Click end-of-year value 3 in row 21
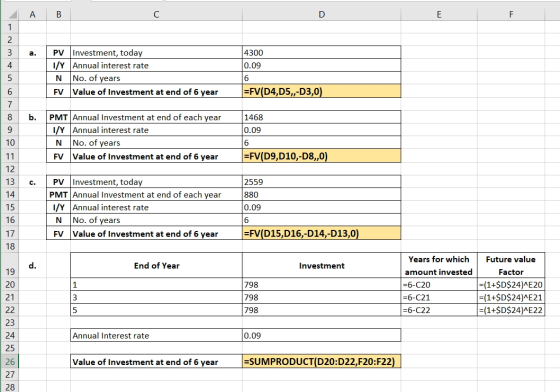560x392 pixels. 156,297
